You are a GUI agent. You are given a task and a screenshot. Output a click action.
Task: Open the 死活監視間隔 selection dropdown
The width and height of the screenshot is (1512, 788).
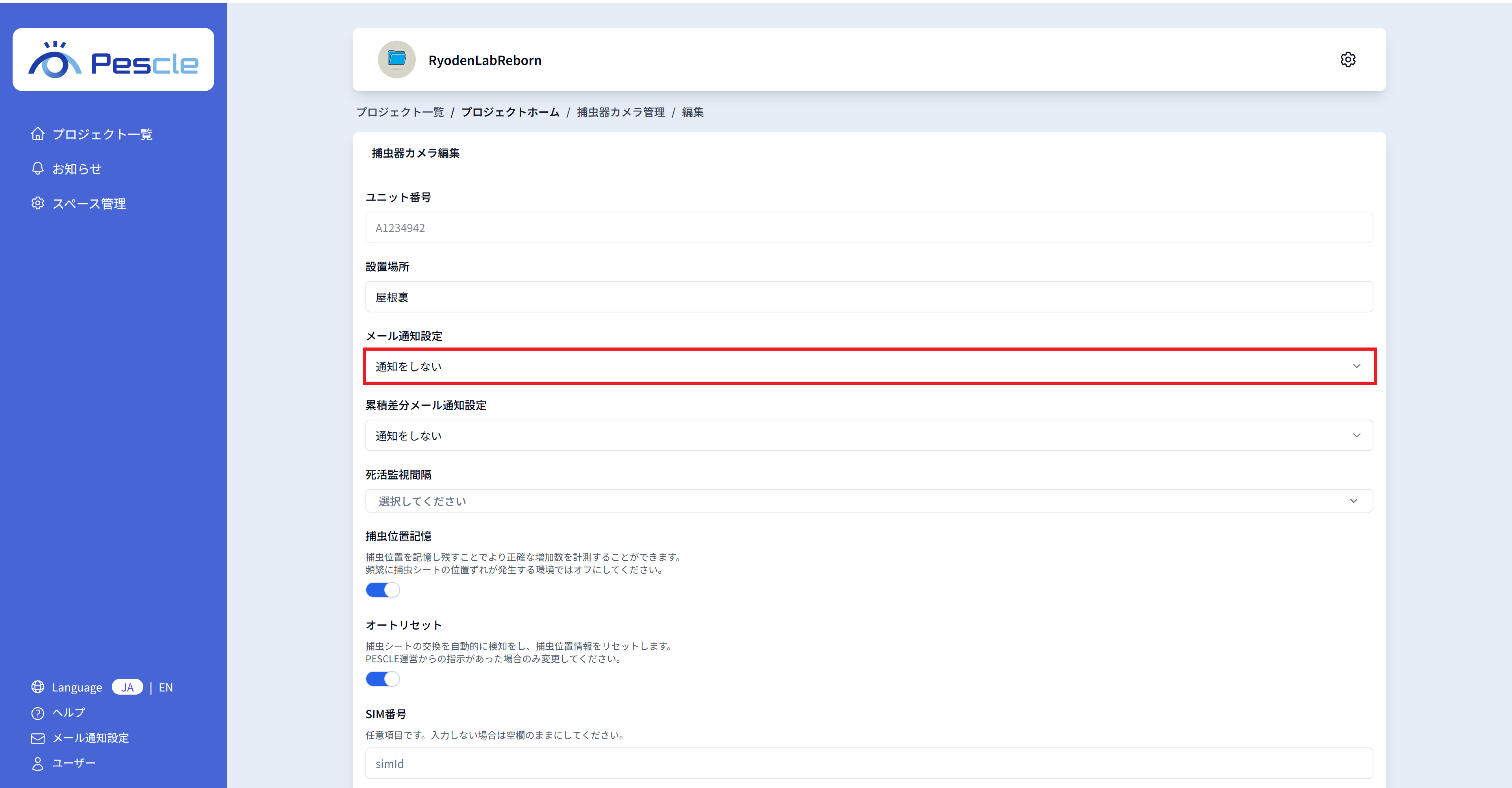(869, 501)
